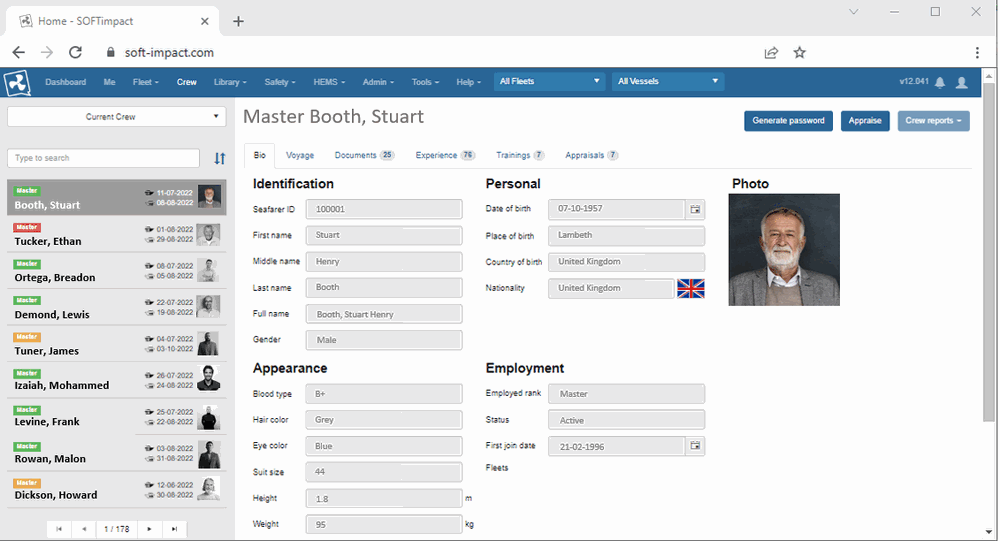This screenshot has height=541, width=1000.
Task: Toggle crew list sort order icon
Action: tap(219, 158)
